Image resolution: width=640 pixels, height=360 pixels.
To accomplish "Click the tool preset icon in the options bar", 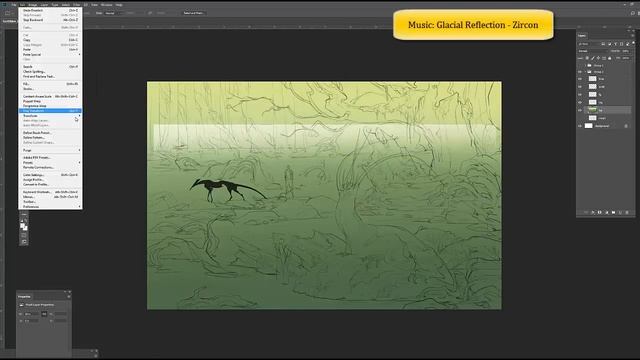I will [8, 13].
